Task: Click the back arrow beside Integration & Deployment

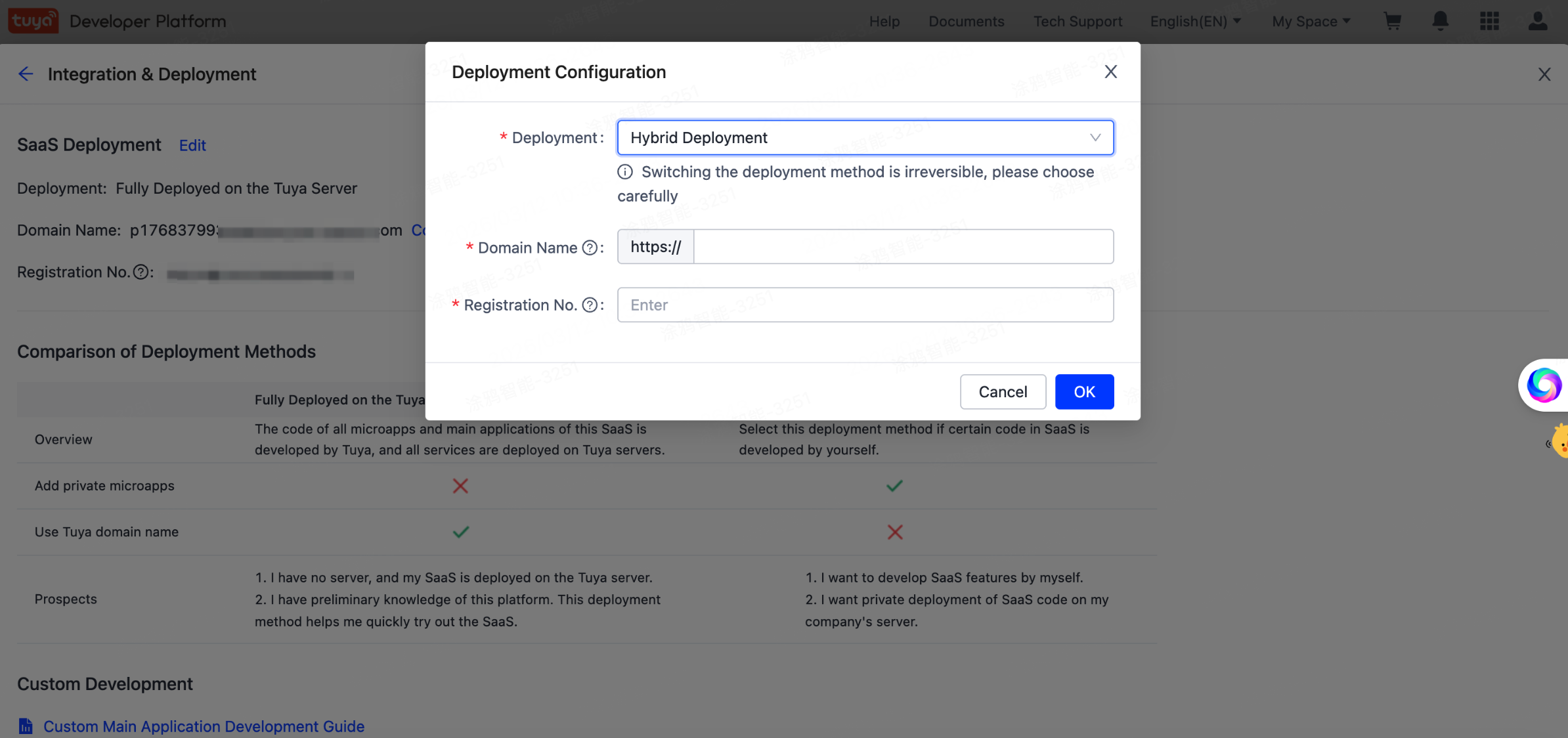Action: coord(26,74)
